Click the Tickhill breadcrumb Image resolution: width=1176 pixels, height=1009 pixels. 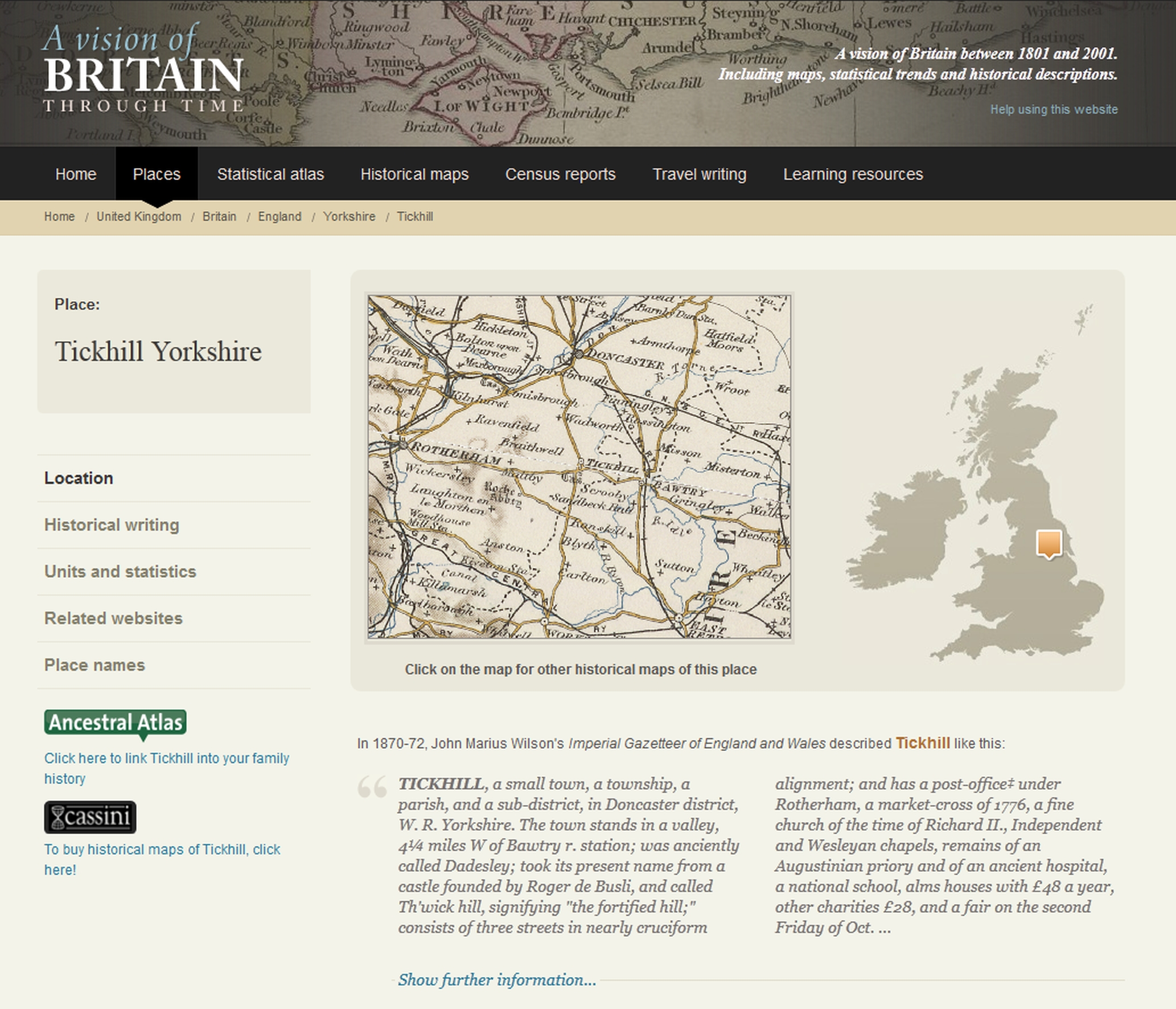pos(415,216)
